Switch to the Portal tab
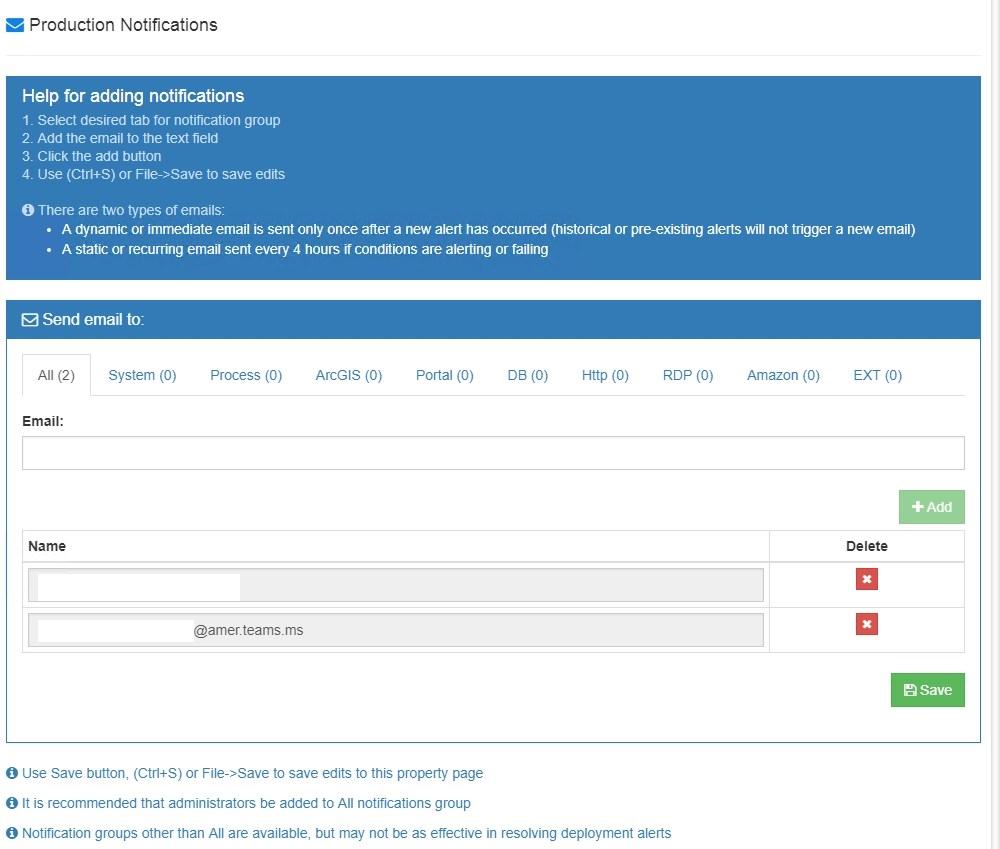The width and height of the screenshot is (1000, 849). point(444,374)
